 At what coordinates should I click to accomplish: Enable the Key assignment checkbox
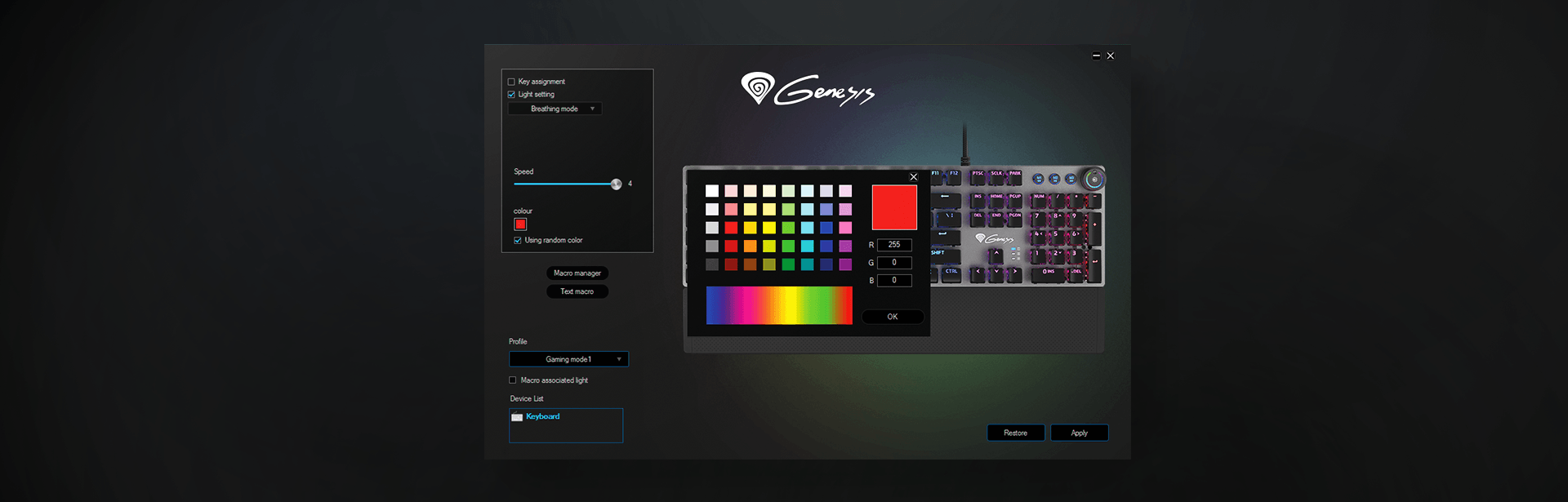coord(511,82)
